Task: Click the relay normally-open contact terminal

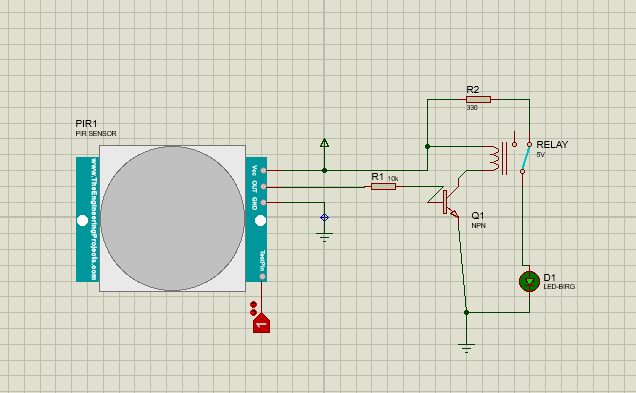Action: [x=514, y=144]
